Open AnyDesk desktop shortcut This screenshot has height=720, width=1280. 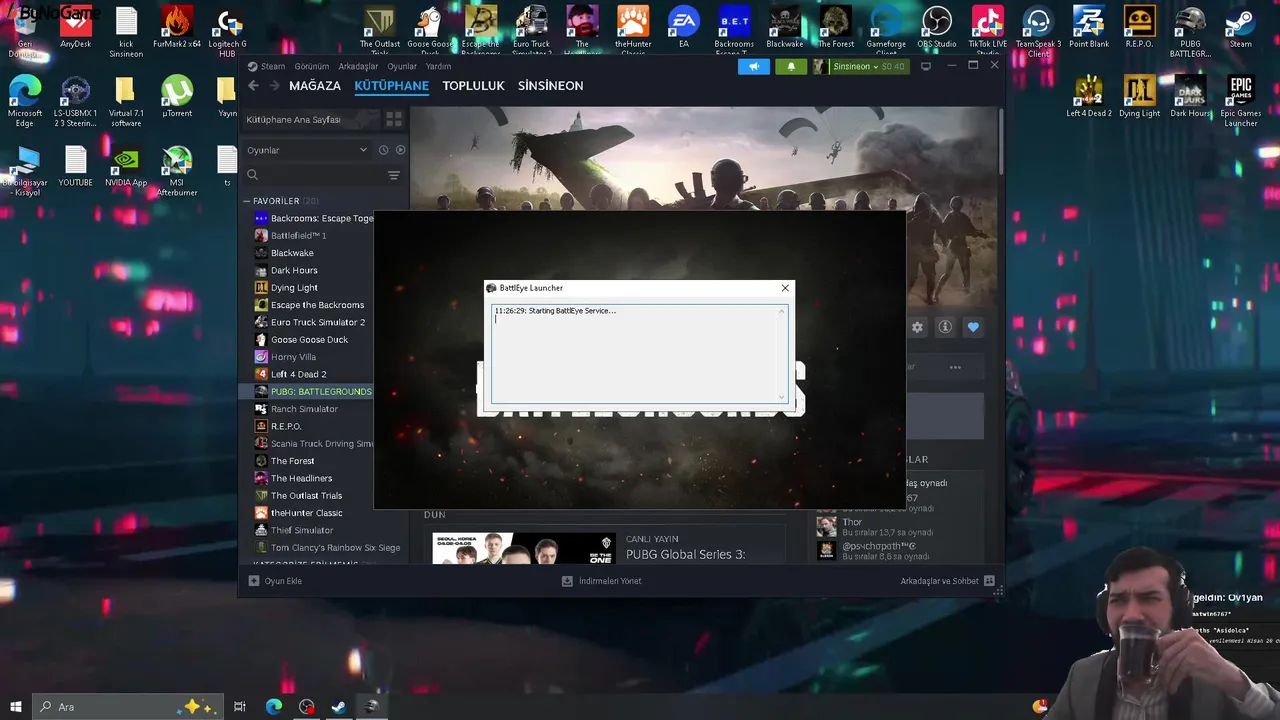pyautogui.click(x=76, y=28)
